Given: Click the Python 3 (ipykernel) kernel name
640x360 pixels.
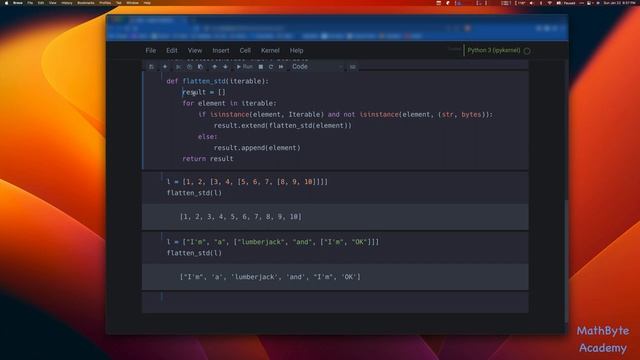Looking at the screenshot, I should pos(494,51).
